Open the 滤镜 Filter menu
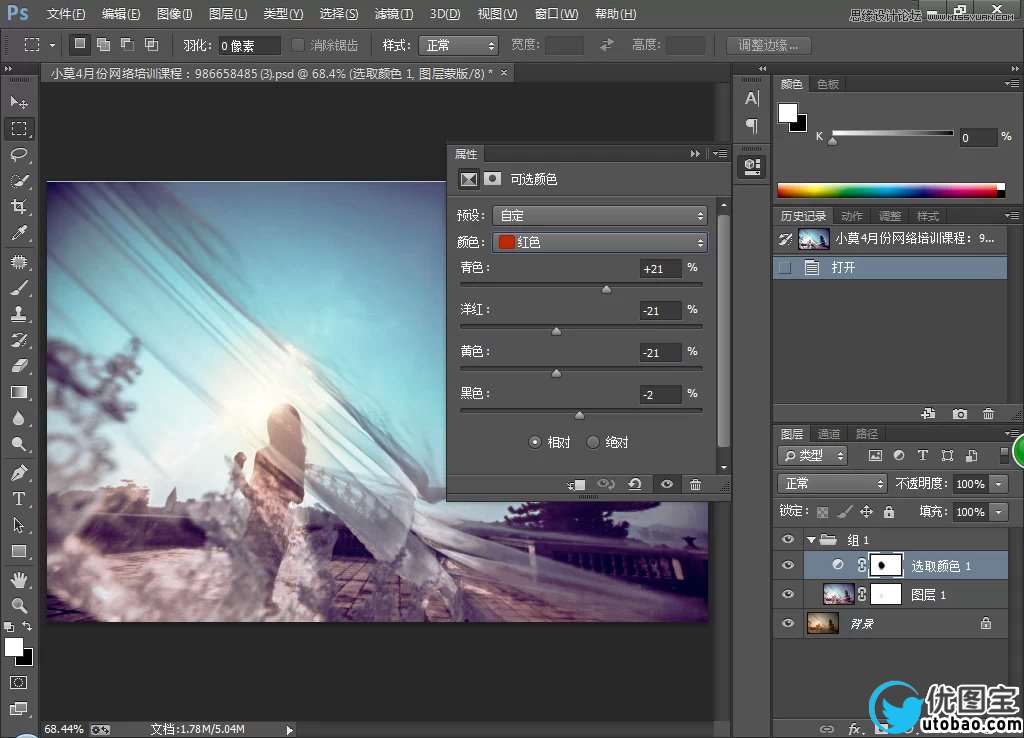The height and width of the screenshot is (738, 1024). click(x=394, y=14)
